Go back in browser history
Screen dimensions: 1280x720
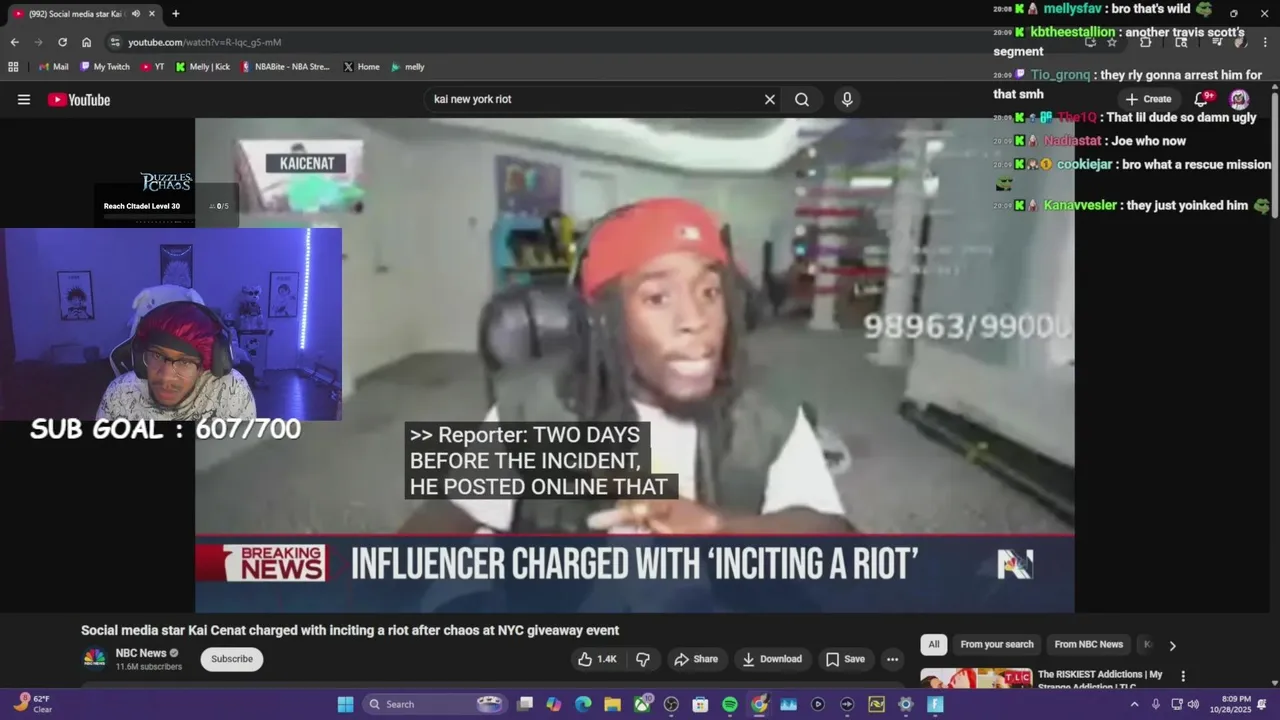pos(14,42)
